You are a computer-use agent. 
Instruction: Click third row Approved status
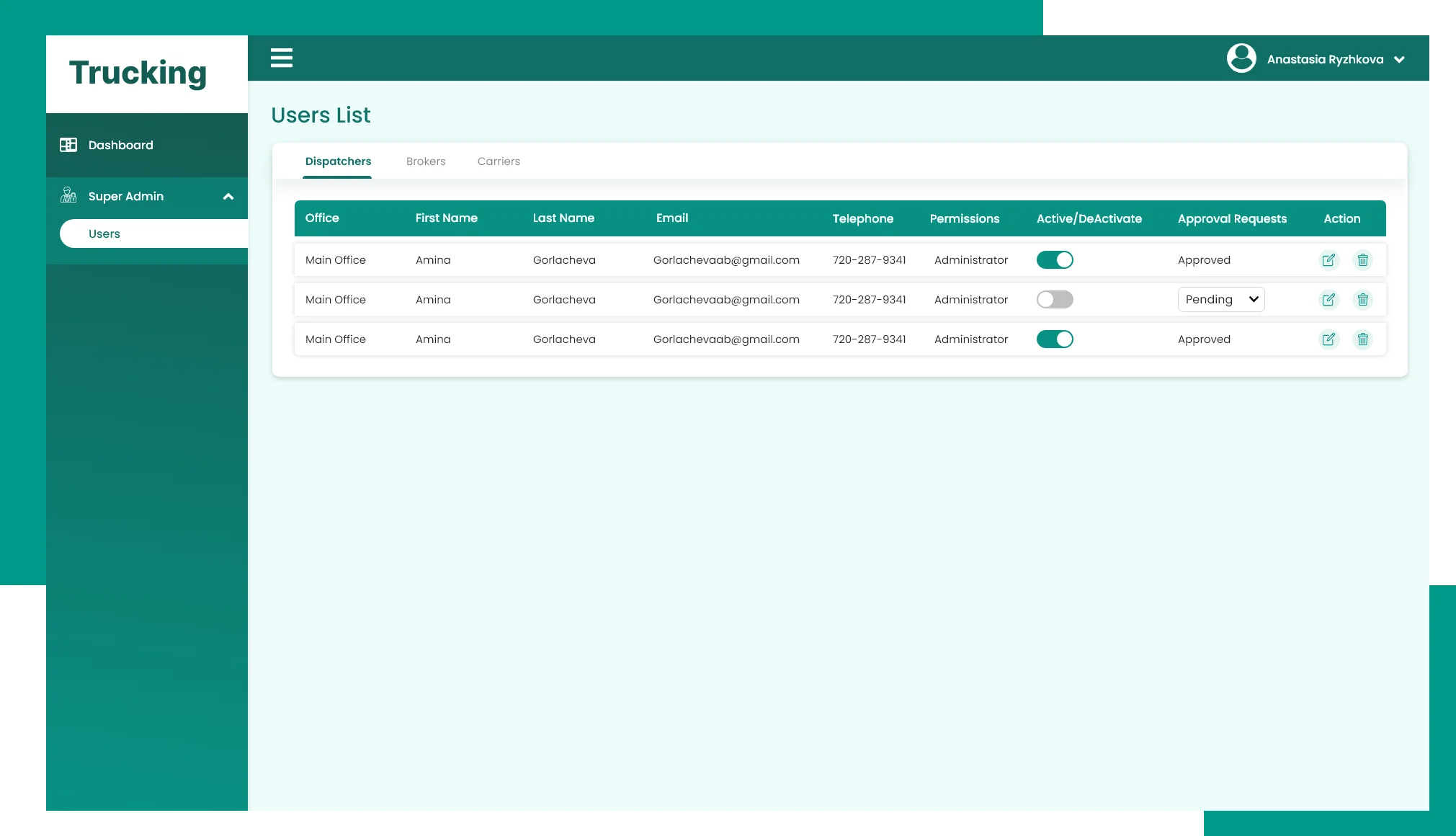[1204, 339]
